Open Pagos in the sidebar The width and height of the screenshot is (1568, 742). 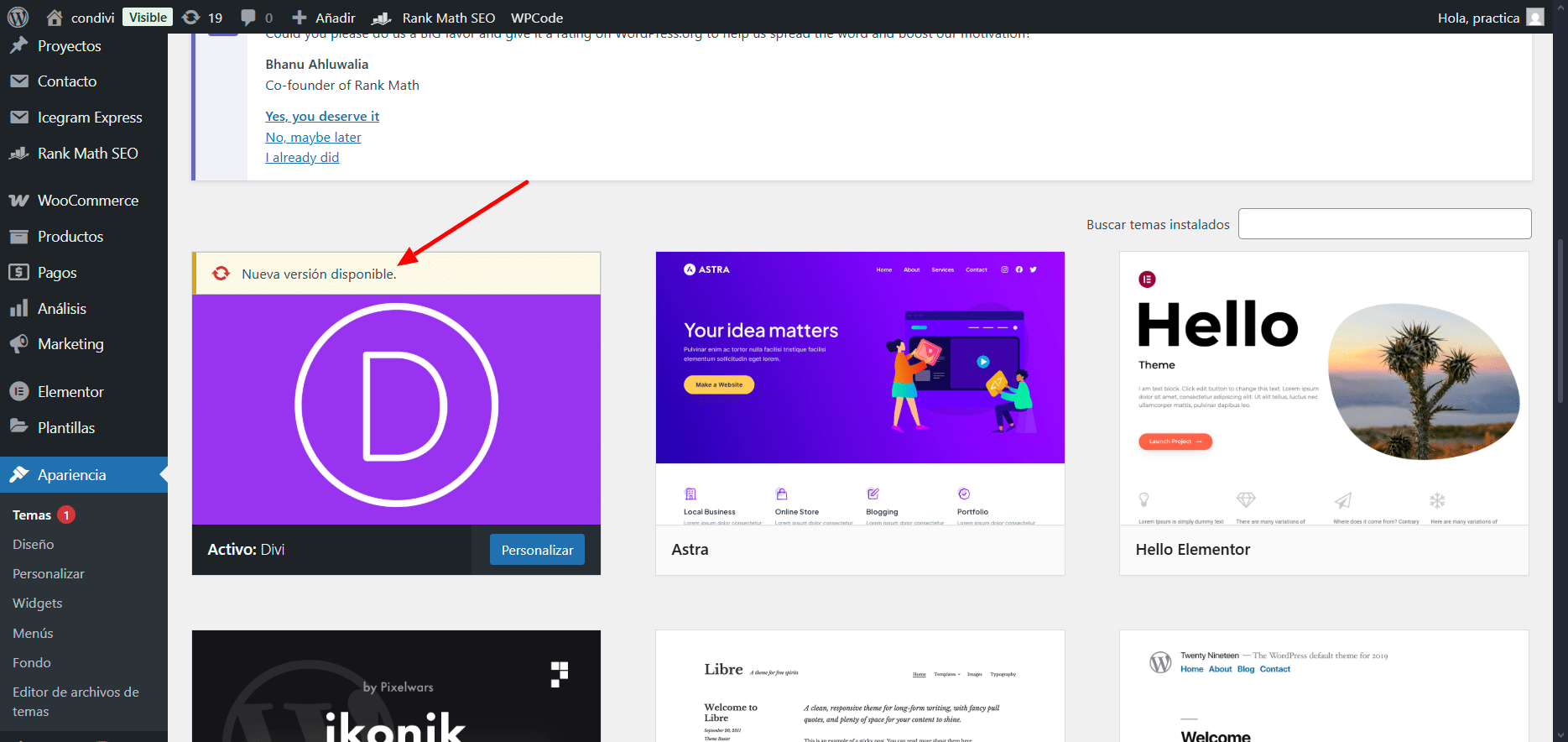57,273
